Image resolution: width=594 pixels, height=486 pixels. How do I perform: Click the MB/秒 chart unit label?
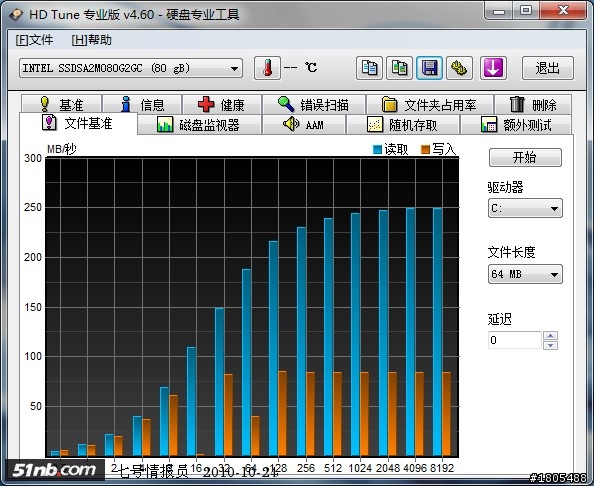coord(62,149)
